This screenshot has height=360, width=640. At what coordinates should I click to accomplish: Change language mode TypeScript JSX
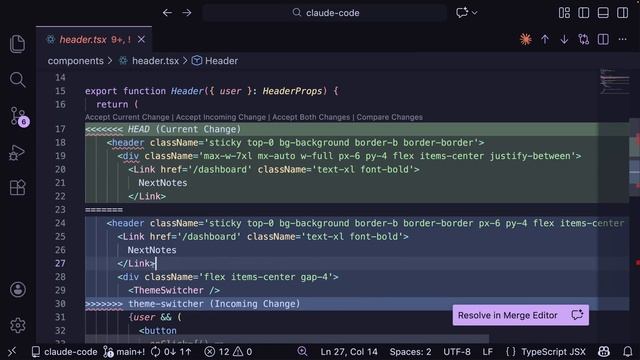546,351
